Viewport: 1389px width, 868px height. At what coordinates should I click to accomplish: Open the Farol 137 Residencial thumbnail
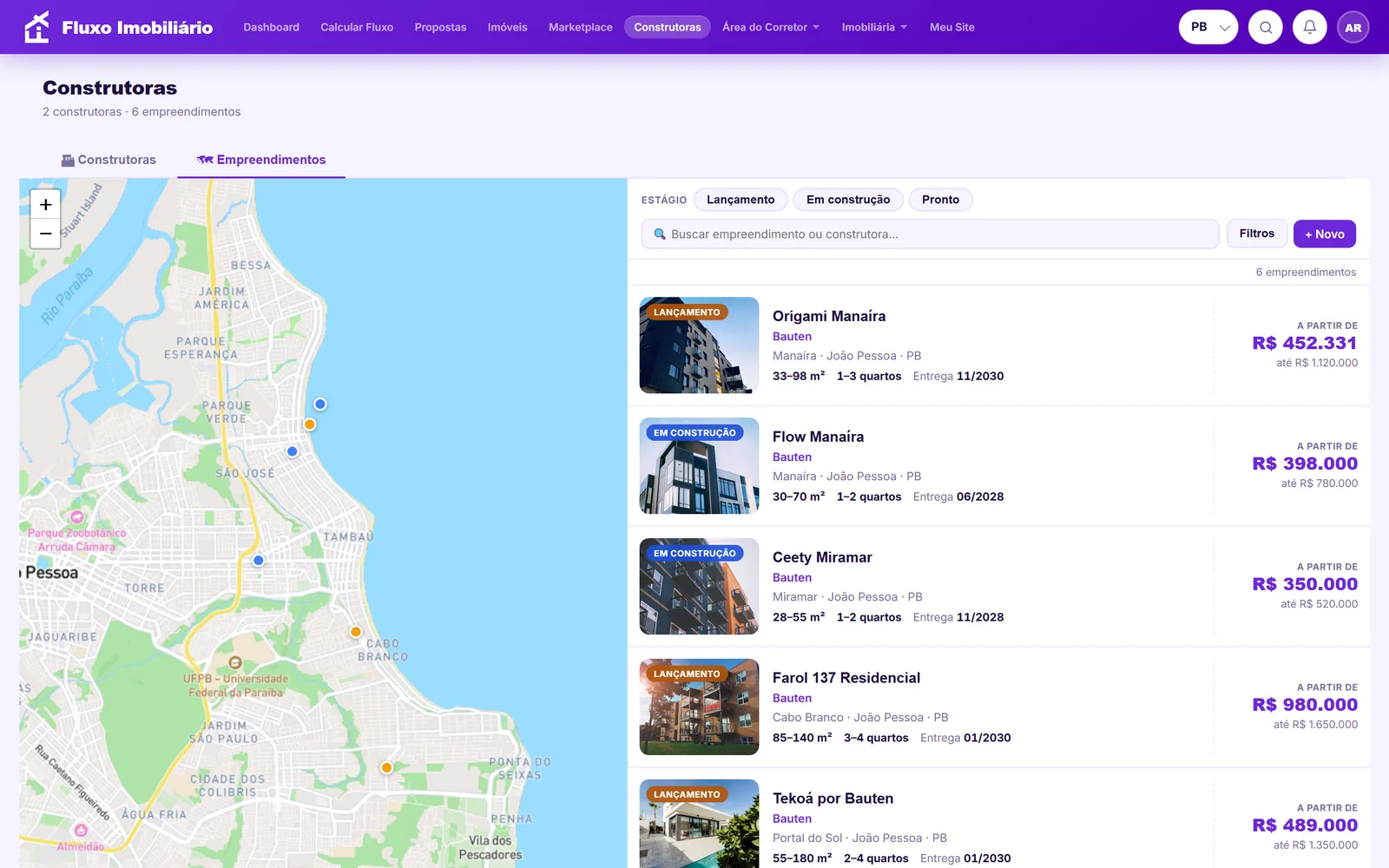(700, 707)
